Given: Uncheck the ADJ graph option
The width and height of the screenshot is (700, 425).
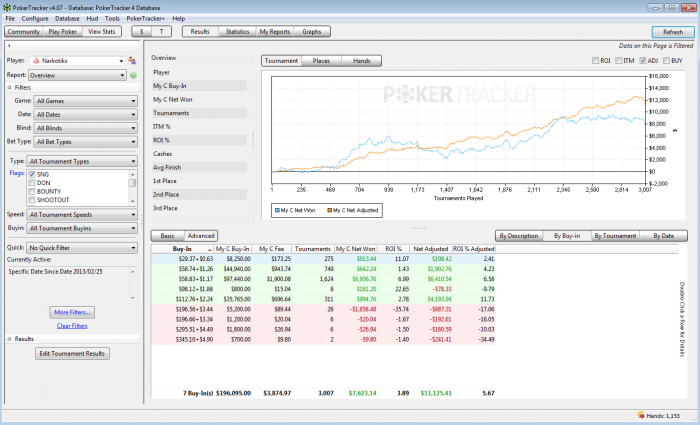Looking at the screenshot, I should (x=642, y=61).
